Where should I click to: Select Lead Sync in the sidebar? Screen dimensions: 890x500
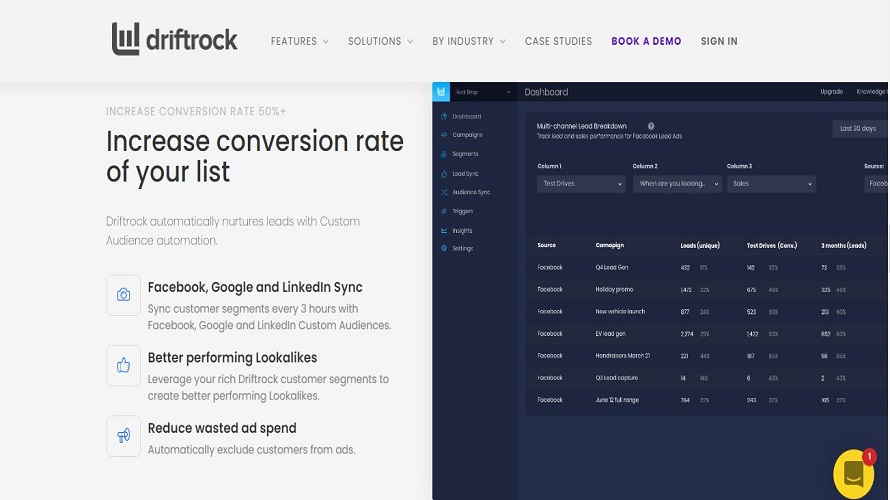point(465,174)
